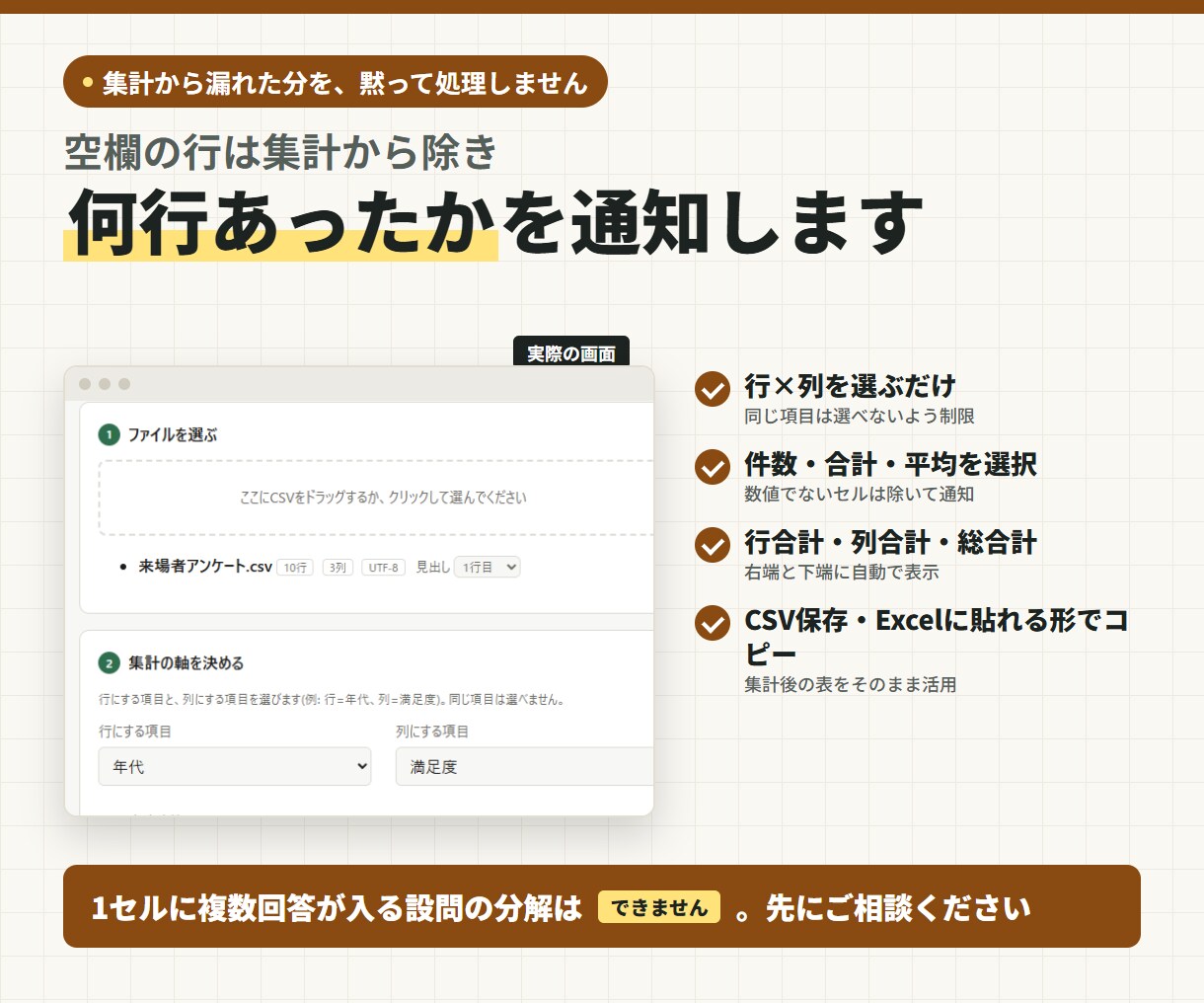Viewport: 1204px width, 1003px height.
Task: Click the 右端と下端に自動で表示 text
Action: [842, 572]
